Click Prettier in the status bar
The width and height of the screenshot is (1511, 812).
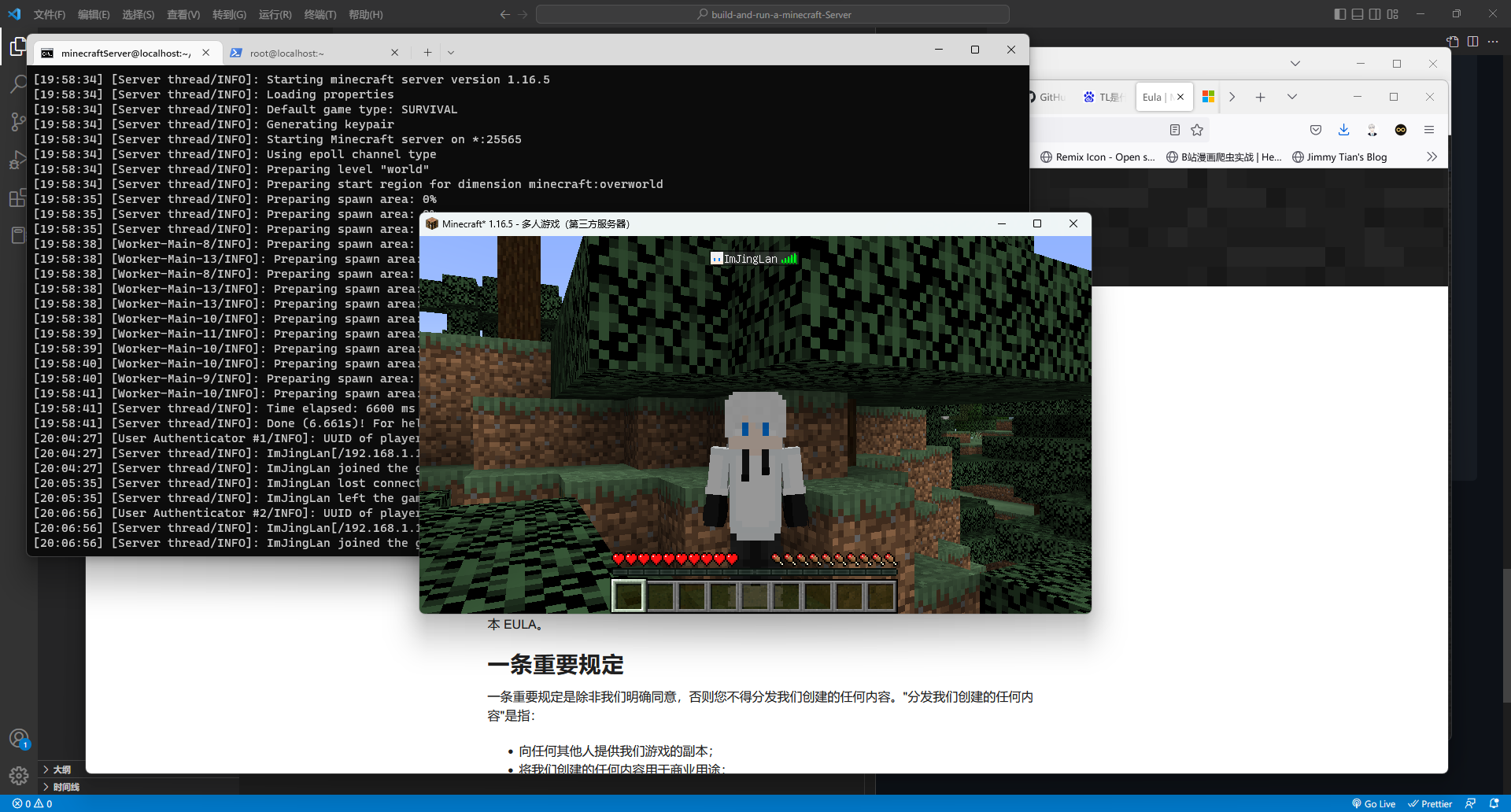click(x=1430, y=803)
